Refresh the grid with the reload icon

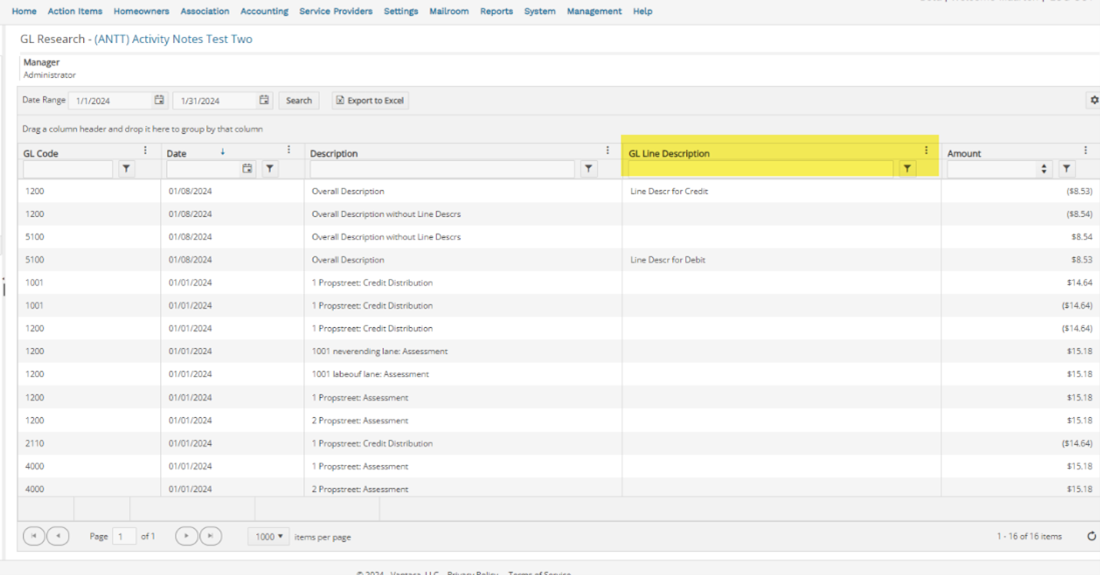coord(1091,537)
